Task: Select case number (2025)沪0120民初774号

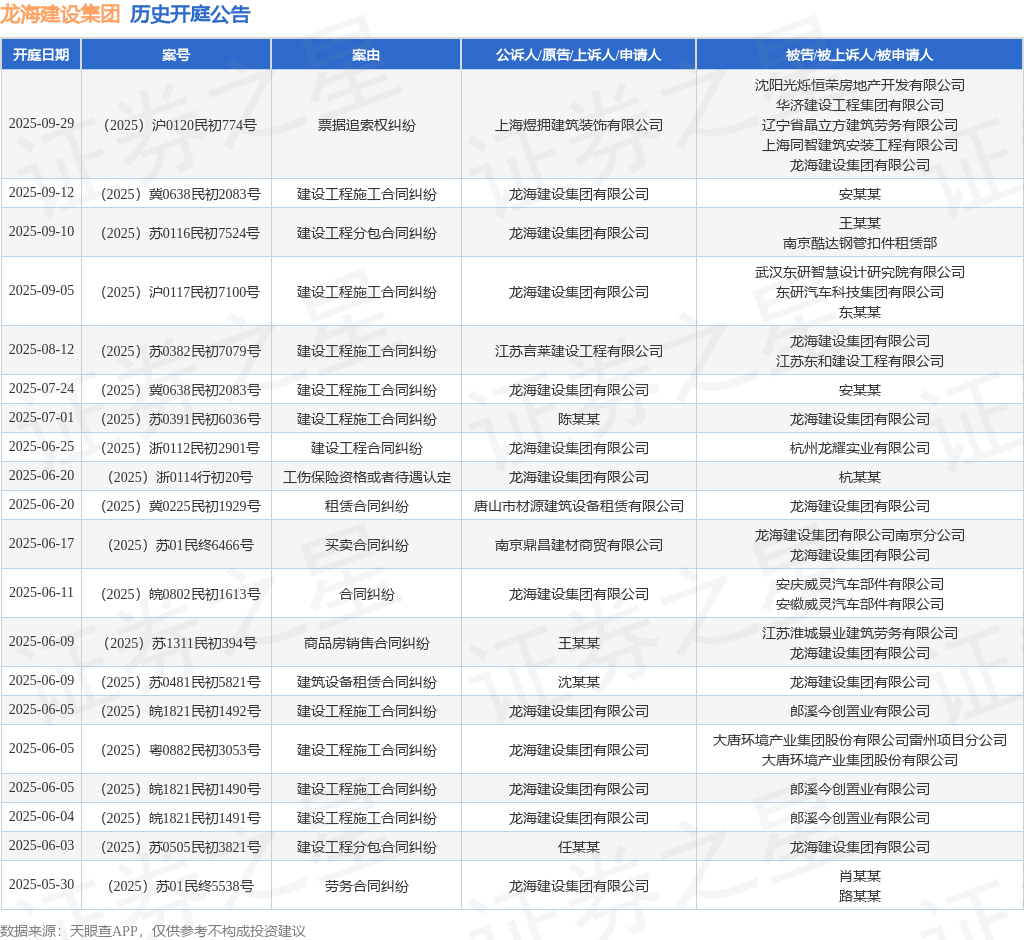Action: coord(180,125)
